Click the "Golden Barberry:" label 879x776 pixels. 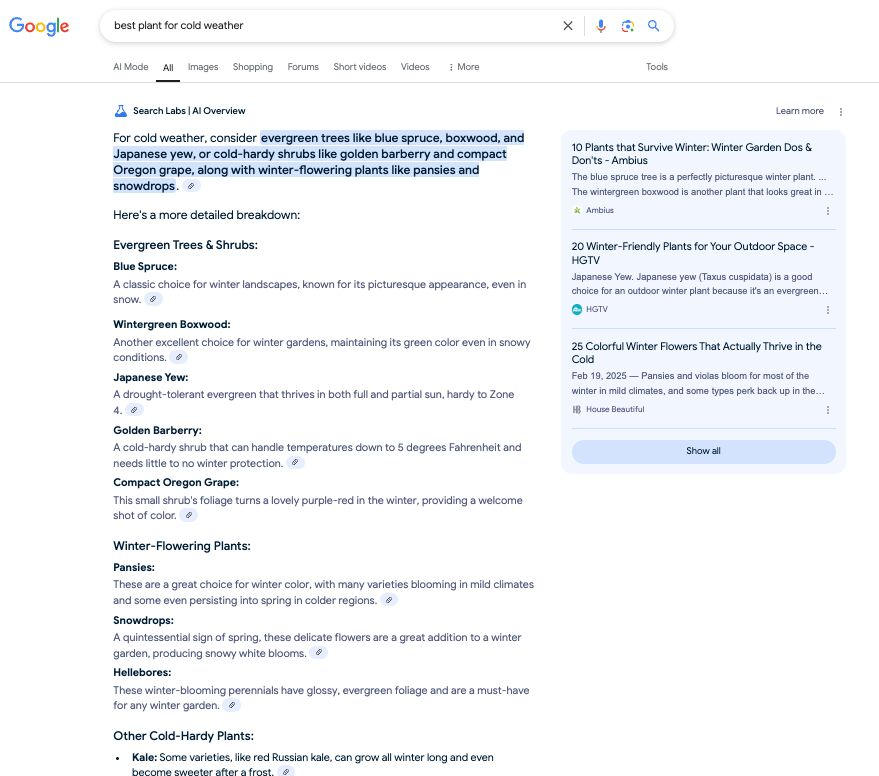157,431
